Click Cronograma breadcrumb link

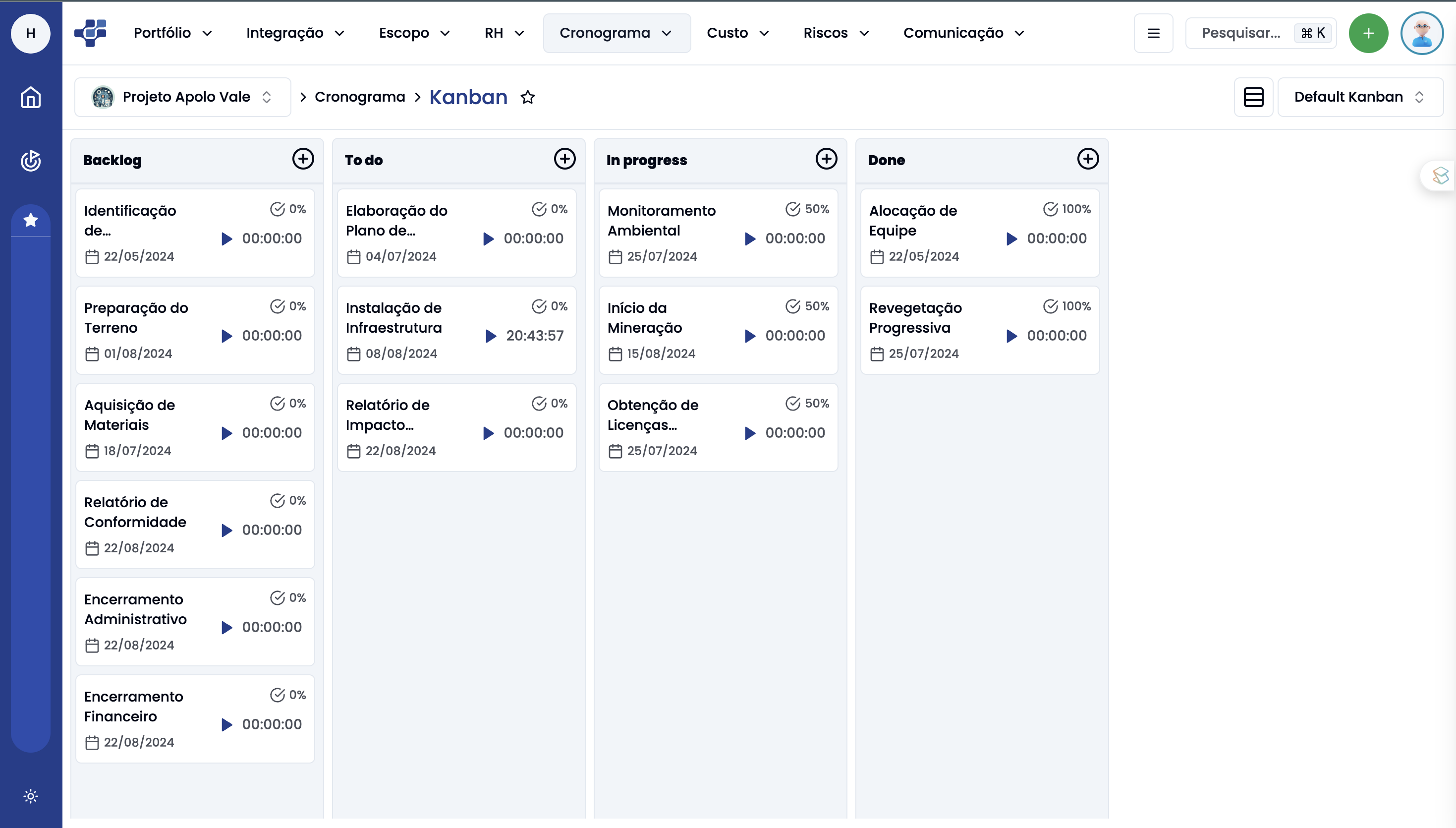point(360,97)
